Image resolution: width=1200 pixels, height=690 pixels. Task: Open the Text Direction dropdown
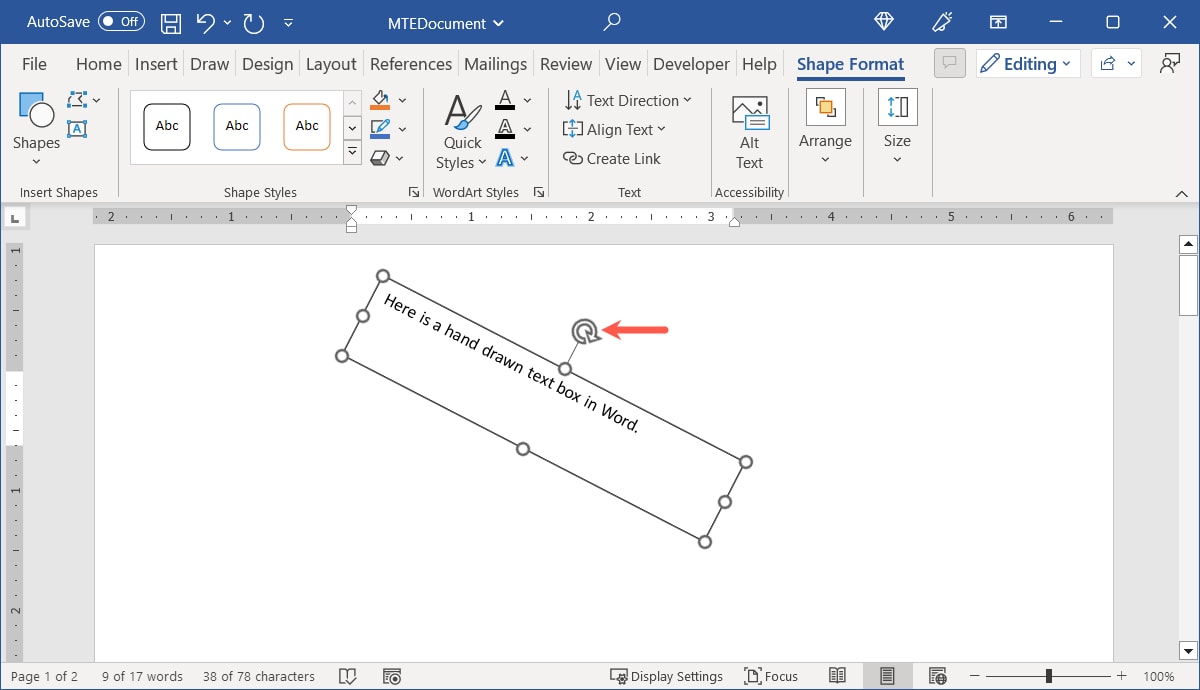pos(628,100)
